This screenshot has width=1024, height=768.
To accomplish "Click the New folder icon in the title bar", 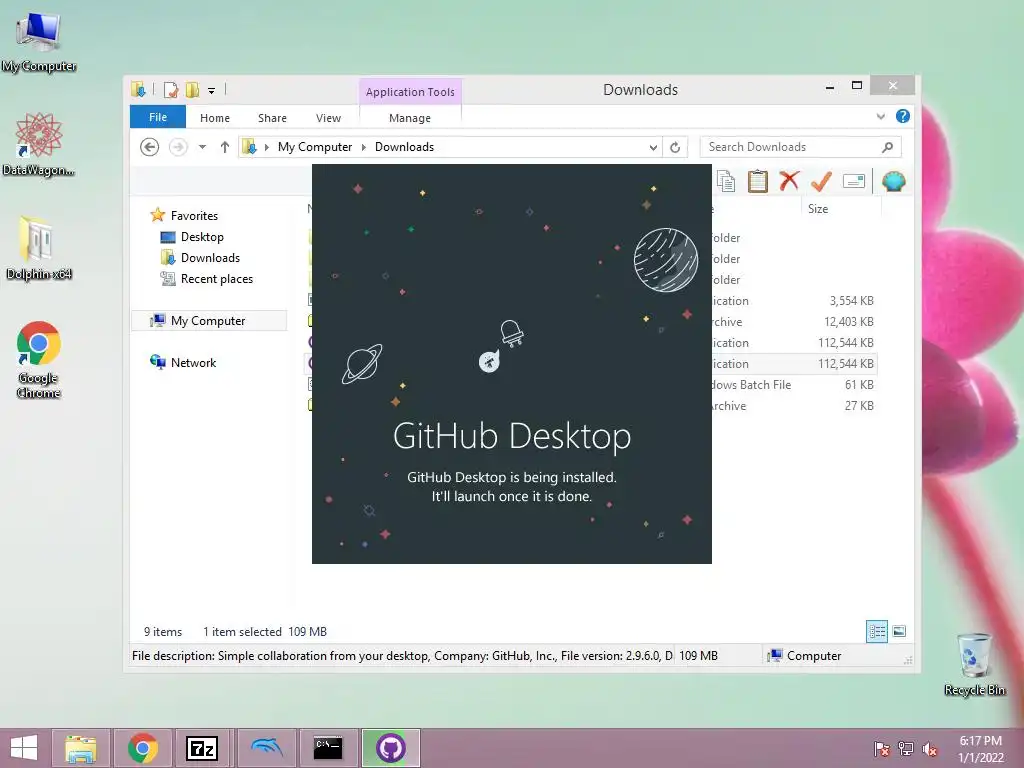I will (192, 89).
